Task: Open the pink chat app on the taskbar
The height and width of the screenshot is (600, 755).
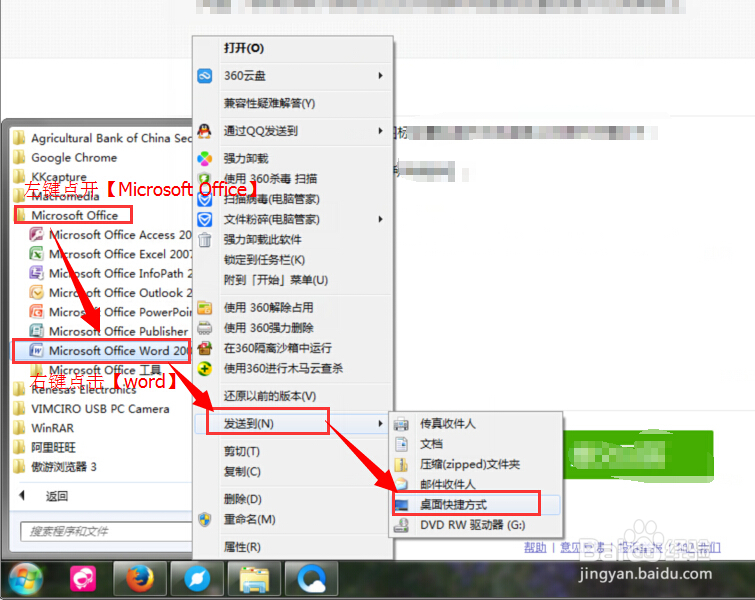Action: coord(83,579)
